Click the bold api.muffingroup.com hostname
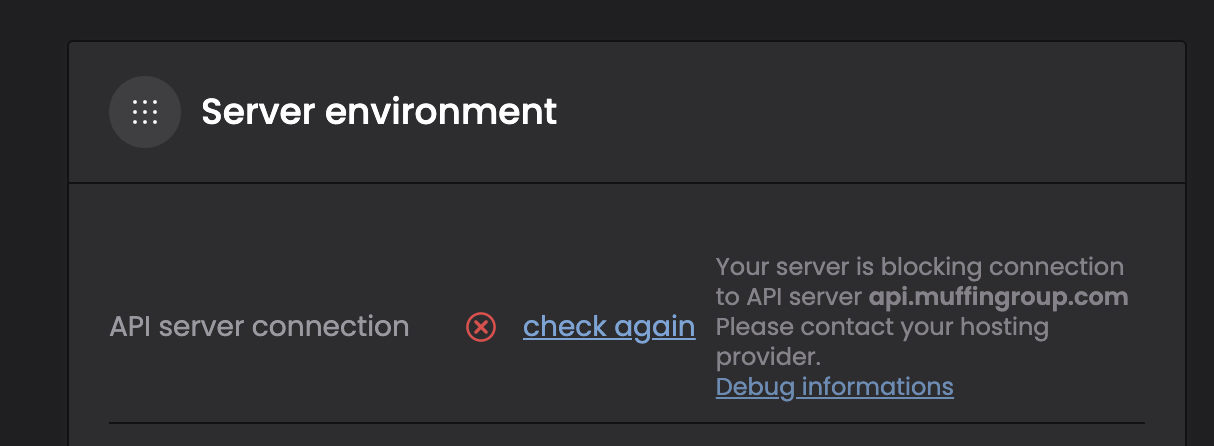The width and height of the screenshot is (1214, 446). coord(998,297)
